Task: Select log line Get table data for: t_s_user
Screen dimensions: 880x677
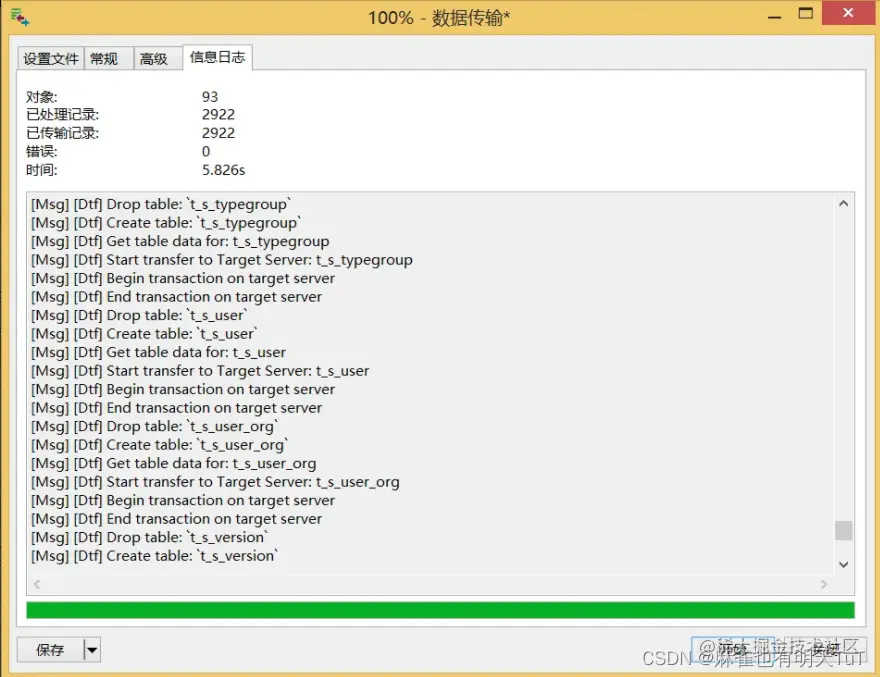Action: tap(158, 353)
